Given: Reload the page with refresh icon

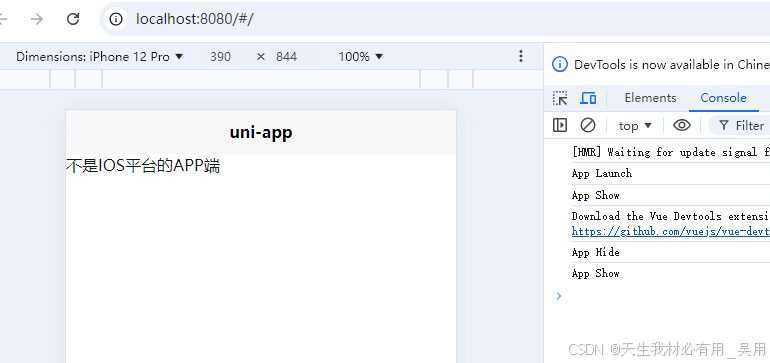Looking at the screenshot, I should 73,19.
